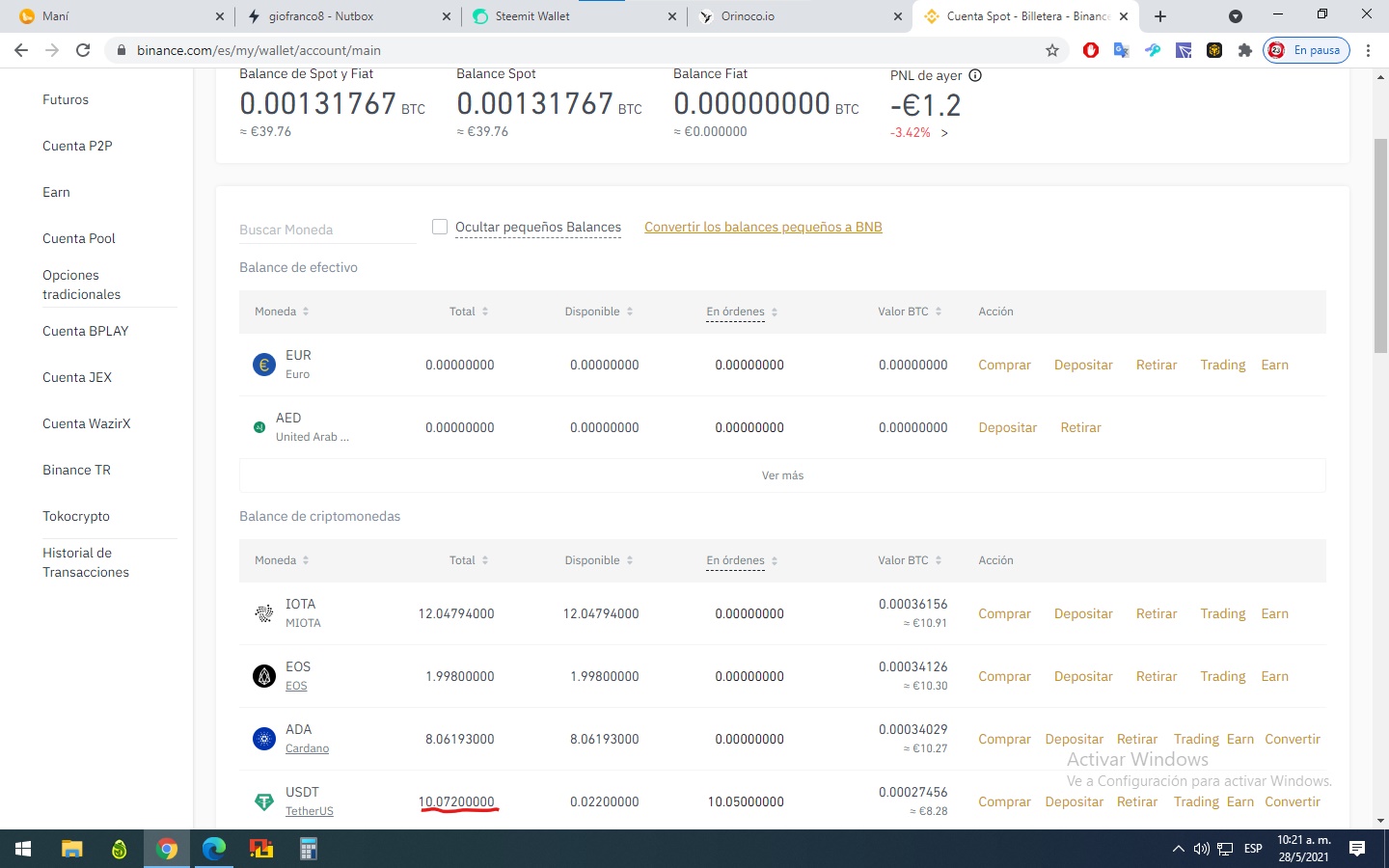Click Depositar for USDT
1389x868 pixels.
[1074, 801]
